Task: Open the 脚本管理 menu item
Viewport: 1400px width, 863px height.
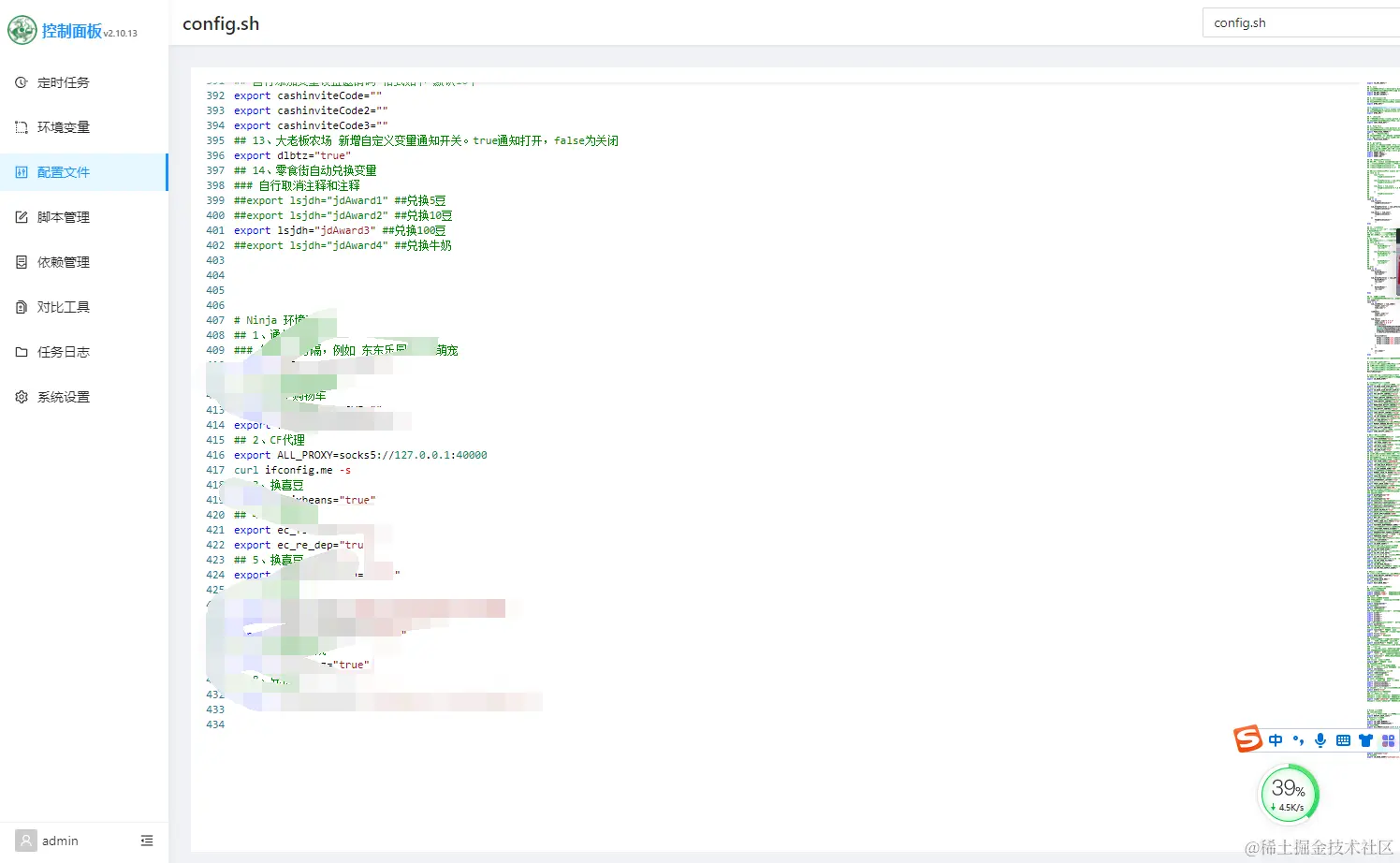Action: pos(84,217)
